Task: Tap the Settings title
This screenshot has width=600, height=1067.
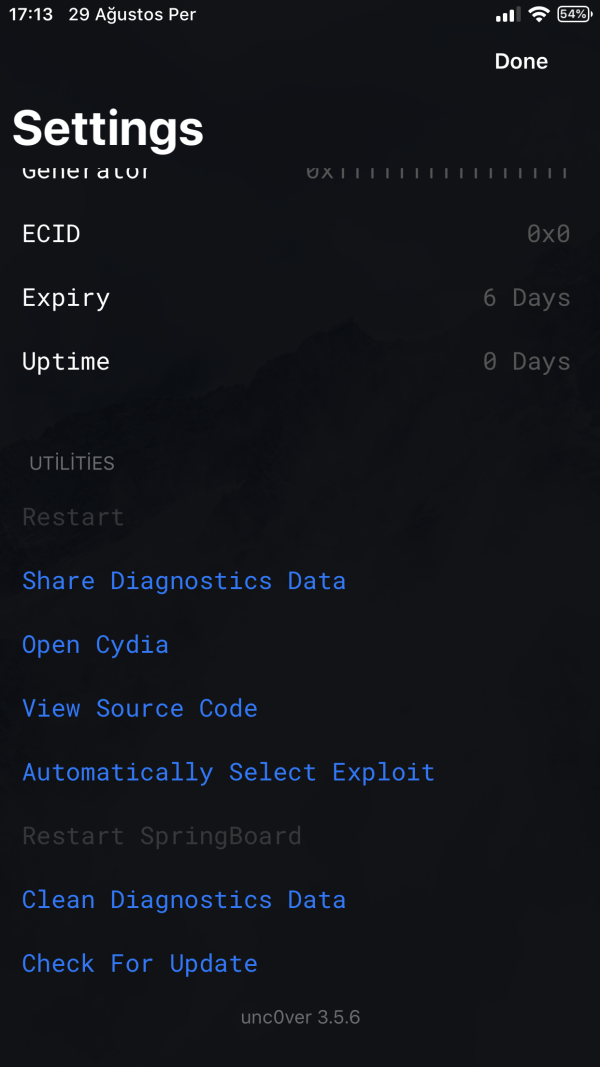Action: pos(108,128)
